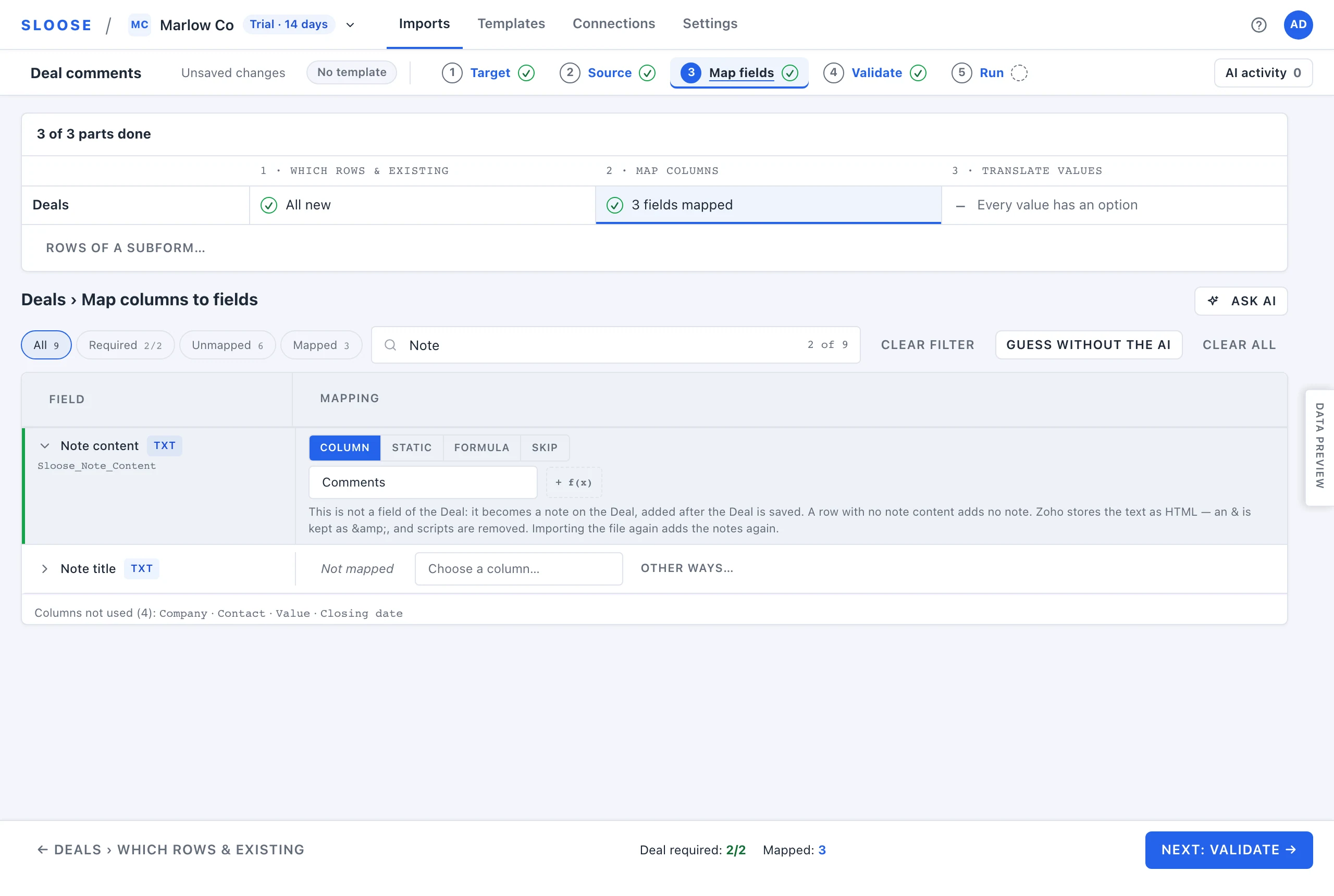Select step 3 Map fields
The image size is (1334, 896).
(x=739, y=72)
